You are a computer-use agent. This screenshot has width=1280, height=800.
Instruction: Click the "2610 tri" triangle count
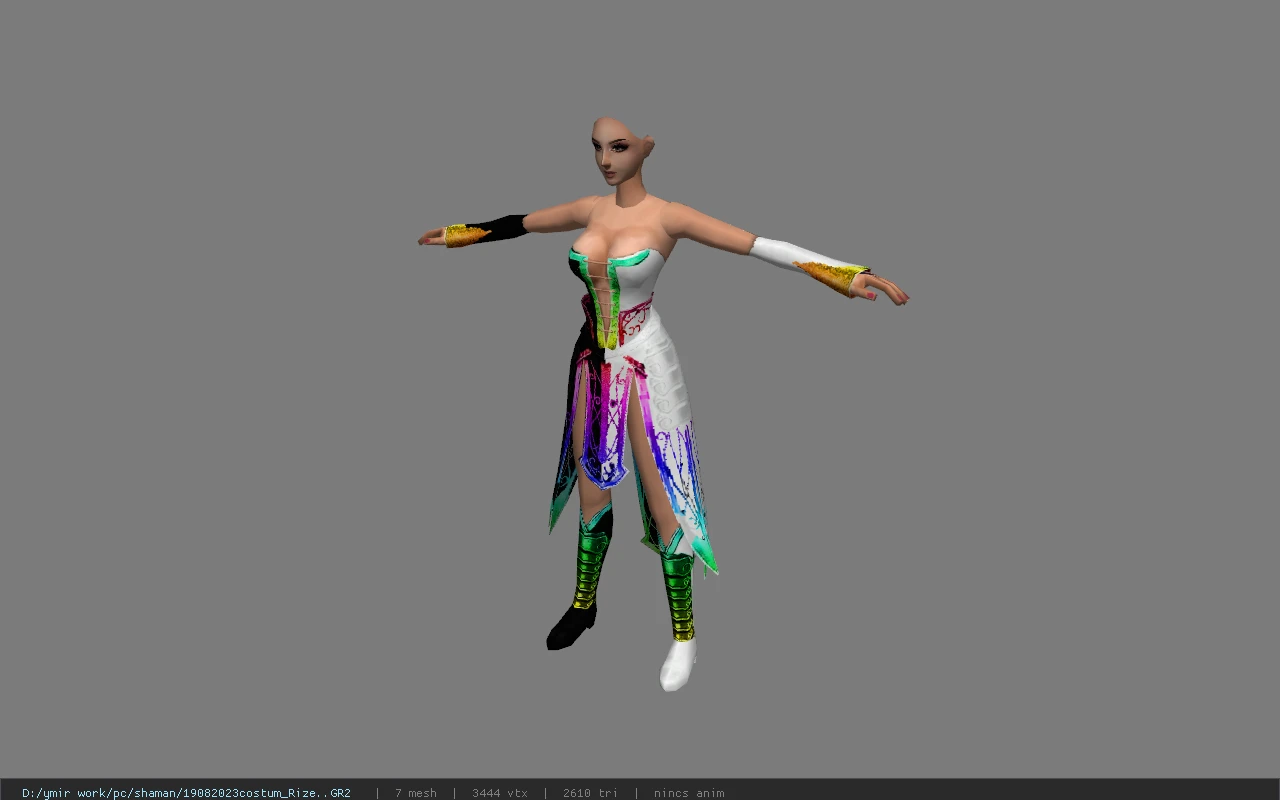tap(590, 793)
